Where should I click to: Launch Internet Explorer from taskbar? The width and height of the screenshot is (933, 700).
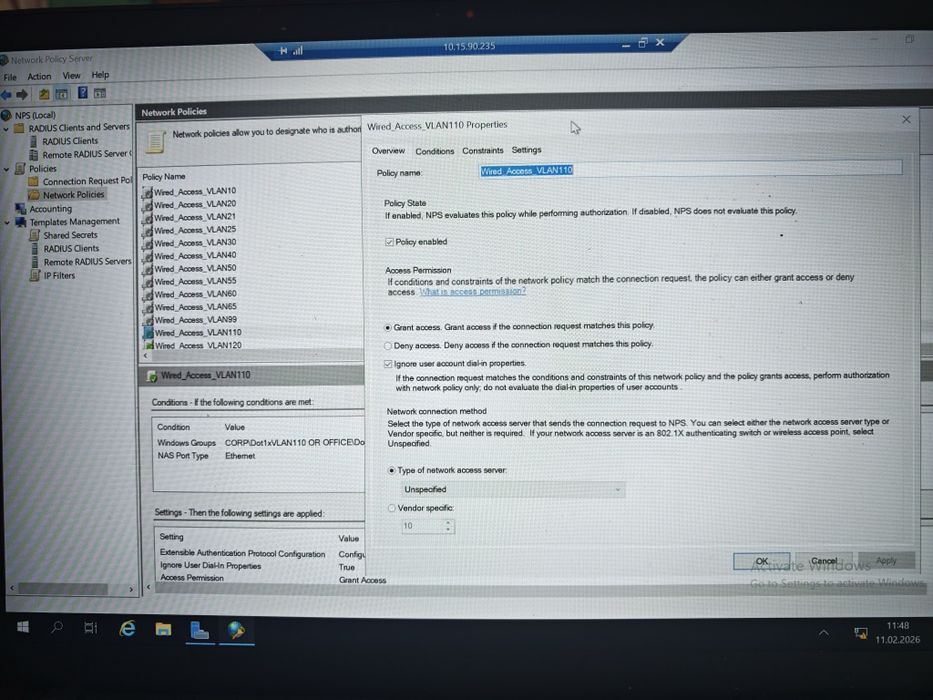pyautogui.click(x=127, y=628)
